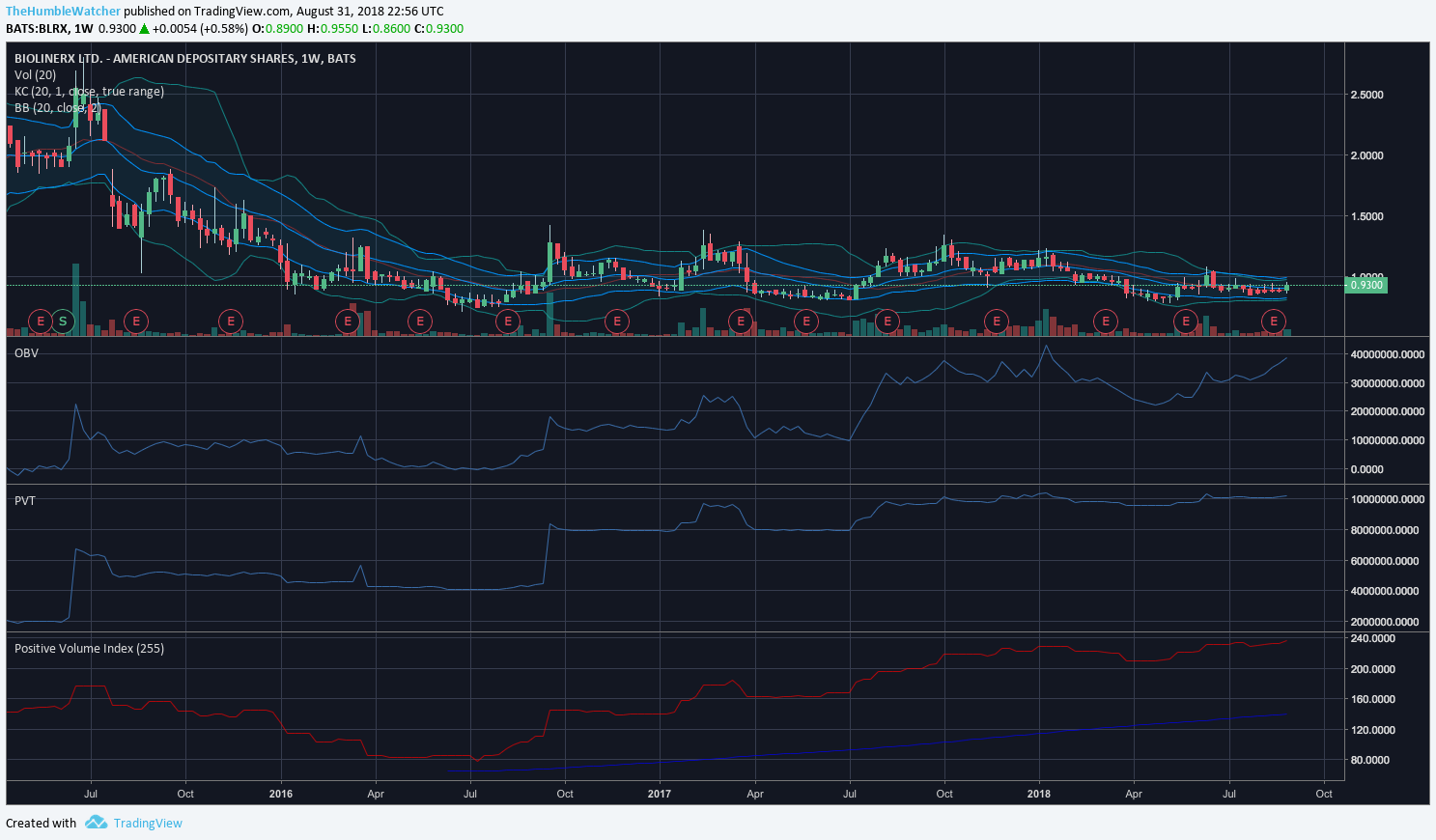Click the earnings E marker for August 2016

[508, 321]
